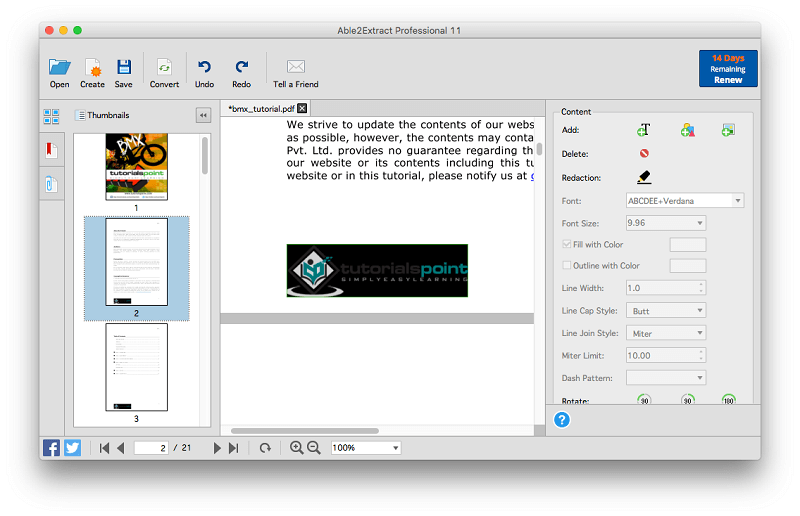Pick the Fill with Color swatch

tap(688, 244)
